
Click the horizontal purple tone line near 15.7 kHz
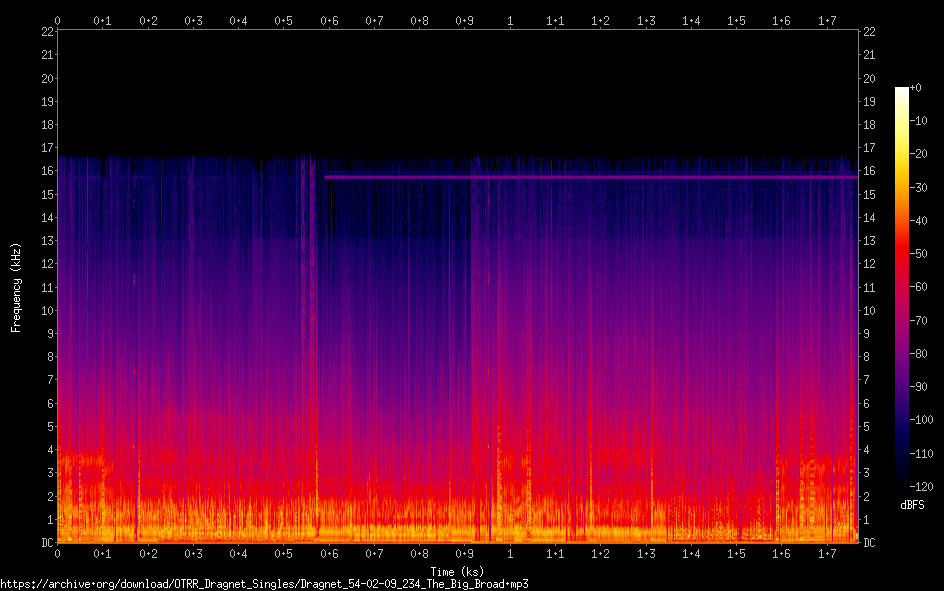[590, 177]
